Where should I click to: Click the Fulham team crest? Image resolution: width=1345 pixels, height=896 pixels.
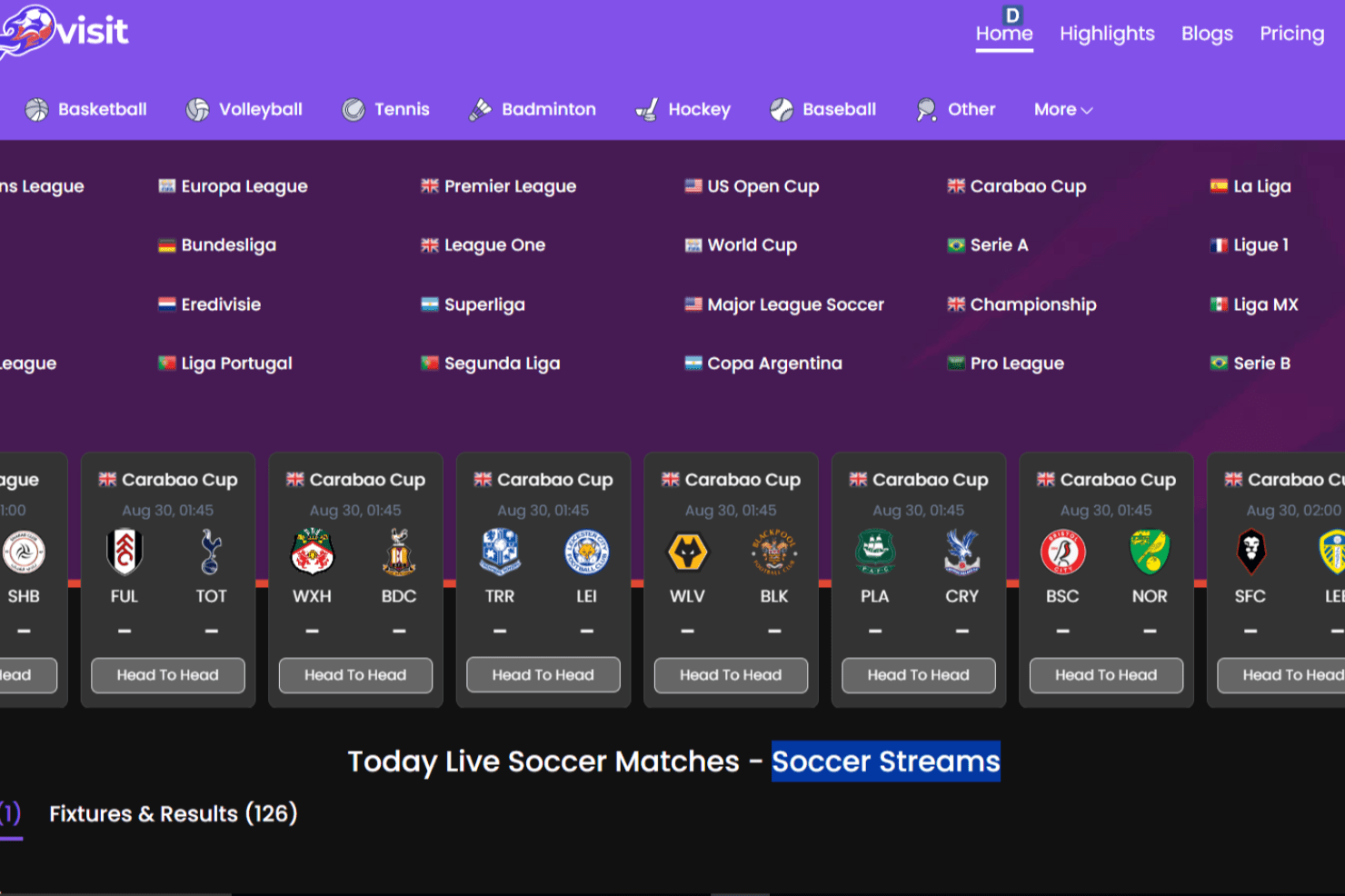[125, 552]
